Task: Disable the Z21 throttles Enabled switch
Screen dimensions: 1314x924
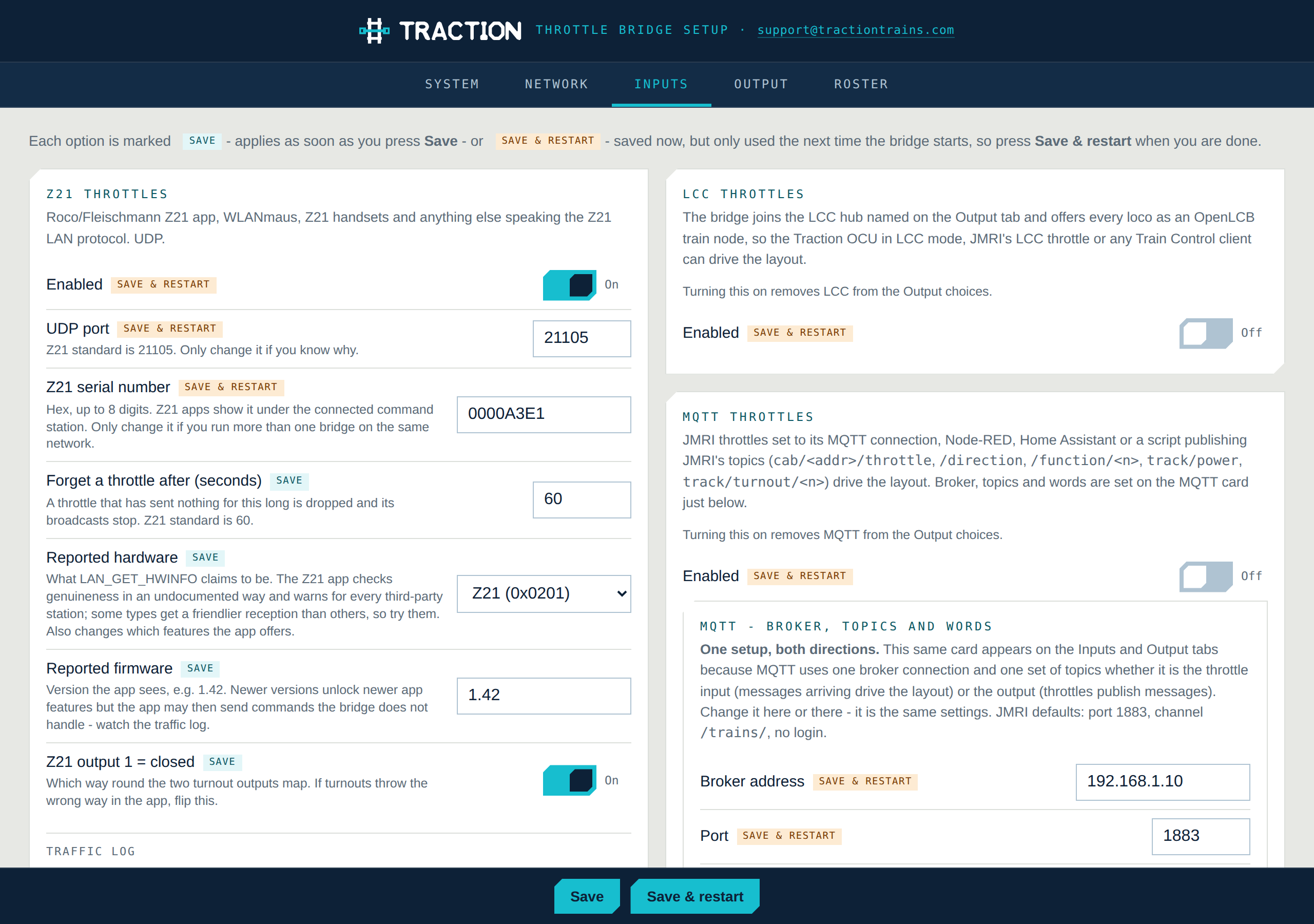Action: 569,284
